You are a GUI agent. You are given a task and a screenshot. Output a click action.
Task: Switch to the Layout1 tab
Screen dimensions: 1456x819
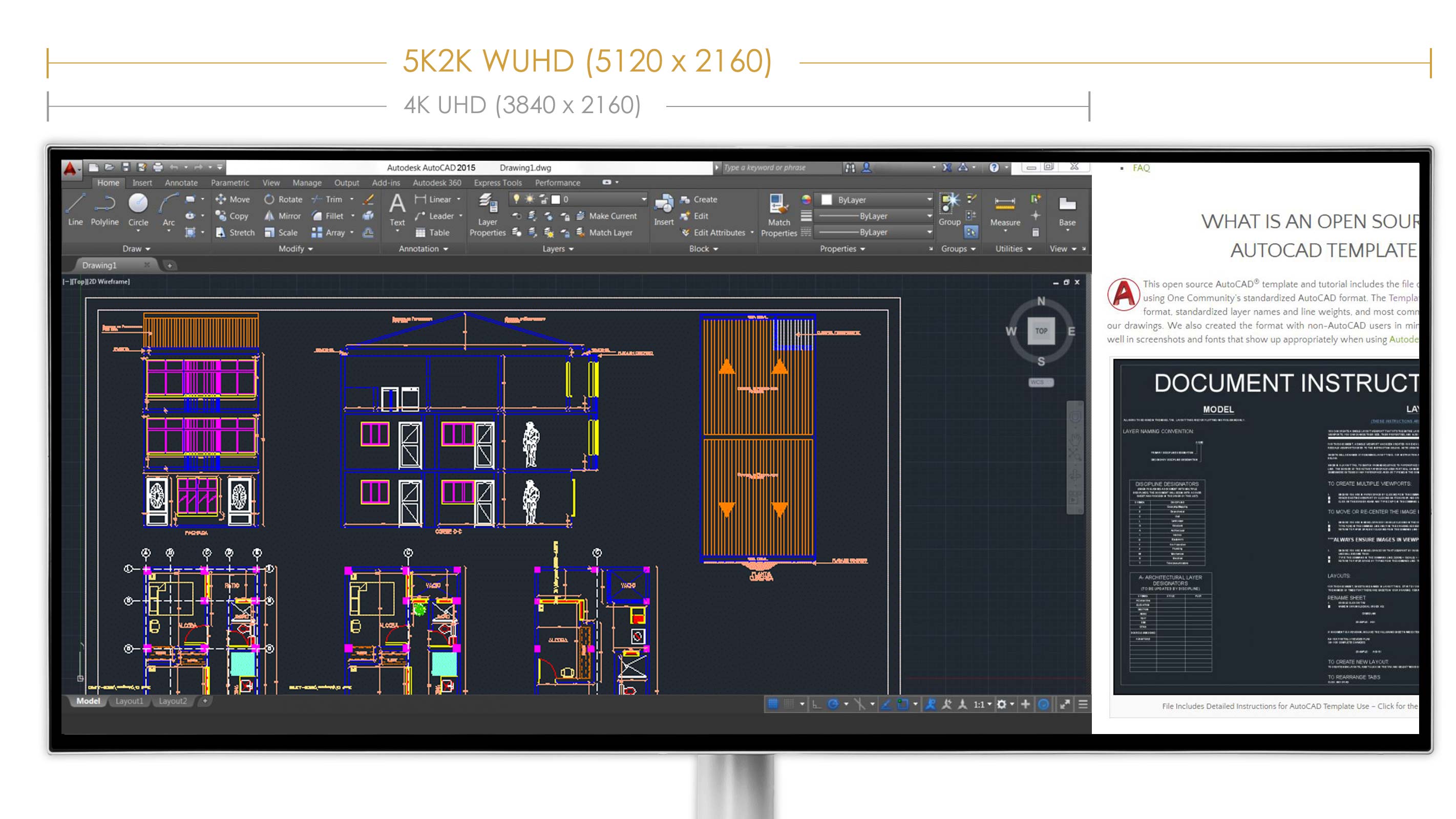point(129,701)
